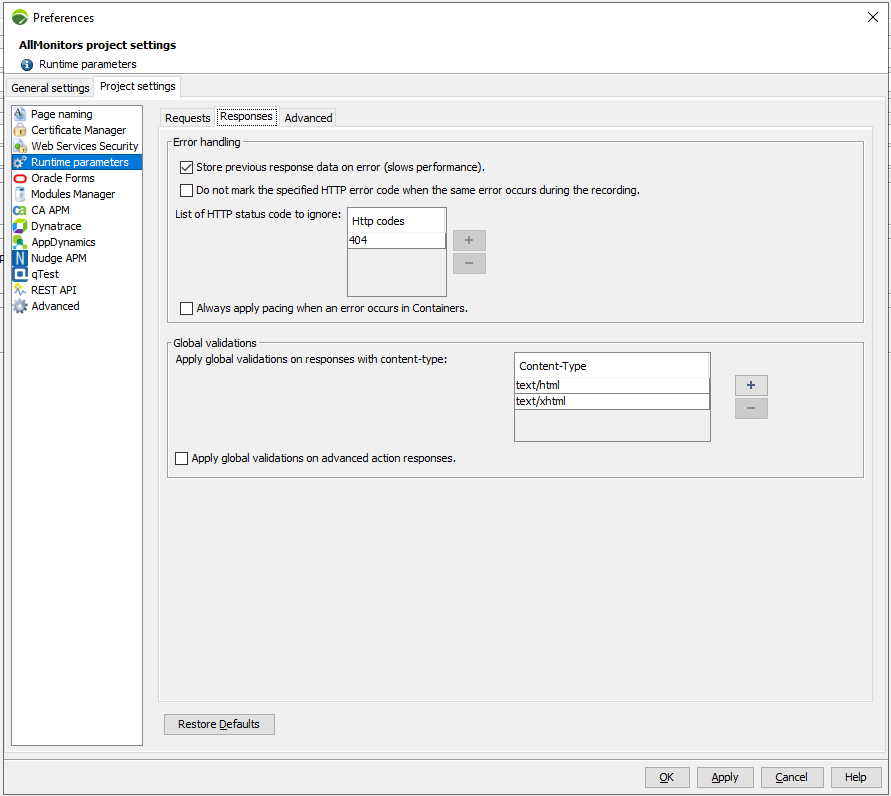891x796 pixels.
Task: Open the Web Services Security icon
Action: pos(20,146)
